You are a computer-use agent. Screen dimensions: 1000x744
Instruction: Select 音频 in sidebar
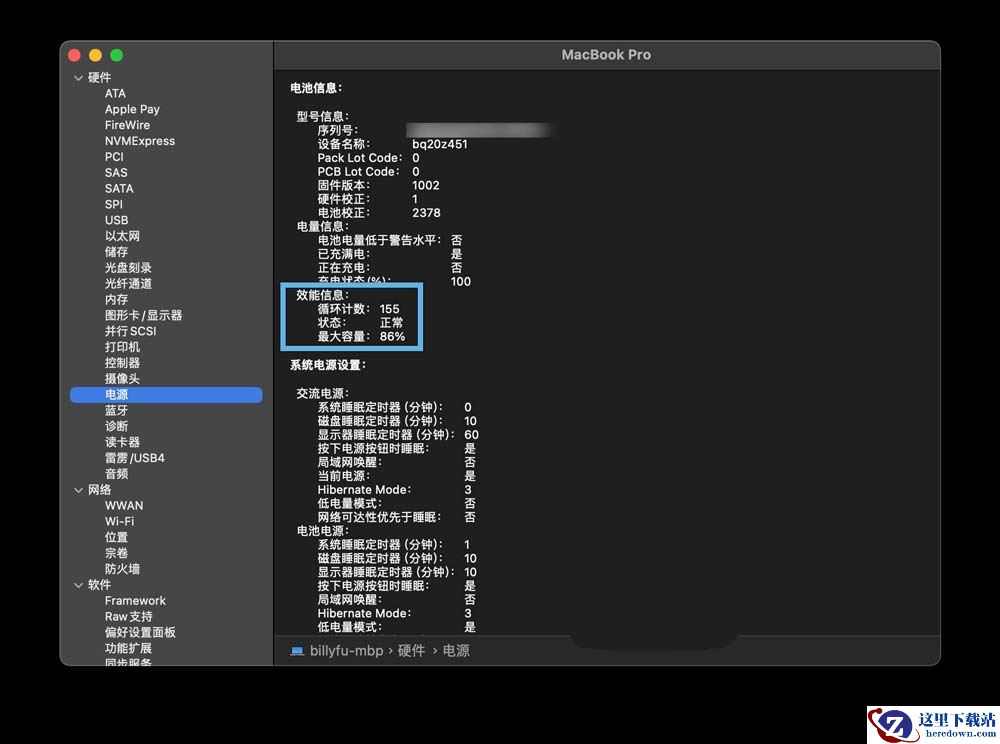(x=116, y=474)
